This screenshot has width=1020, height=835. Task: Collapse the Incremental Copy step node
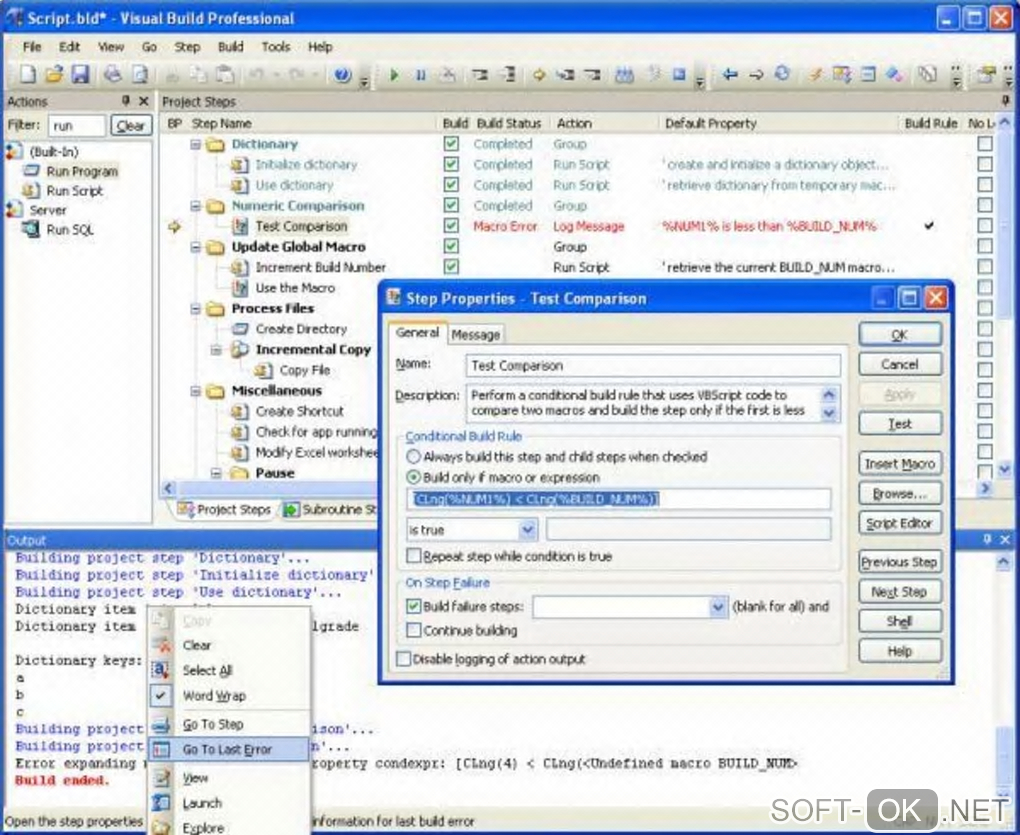point(216,350)
